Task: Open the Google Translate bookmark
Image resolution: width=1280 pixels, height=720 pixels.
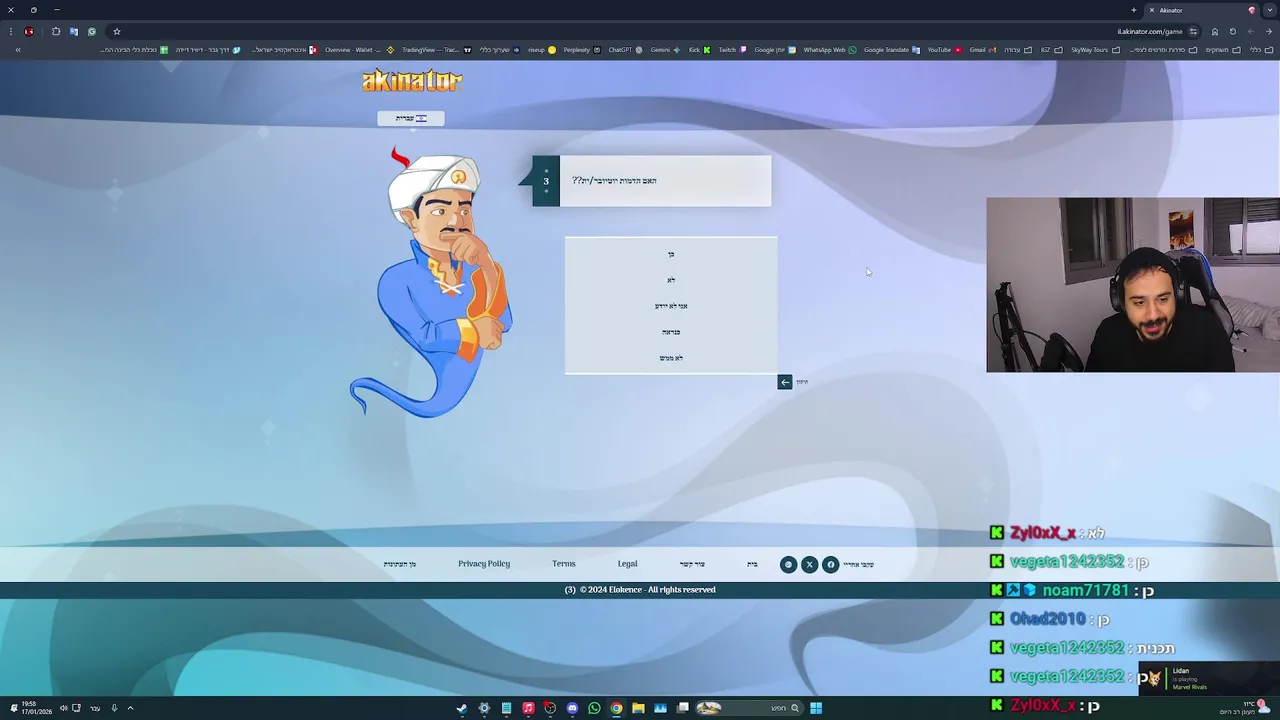Action: [x=892, y=49]
